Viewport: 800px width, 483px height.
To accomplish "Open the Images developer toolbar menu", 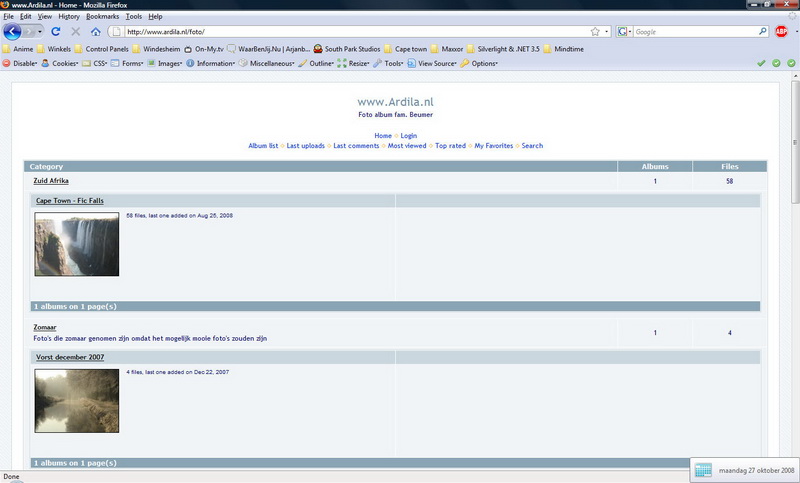I will click(x=165, y=63).
